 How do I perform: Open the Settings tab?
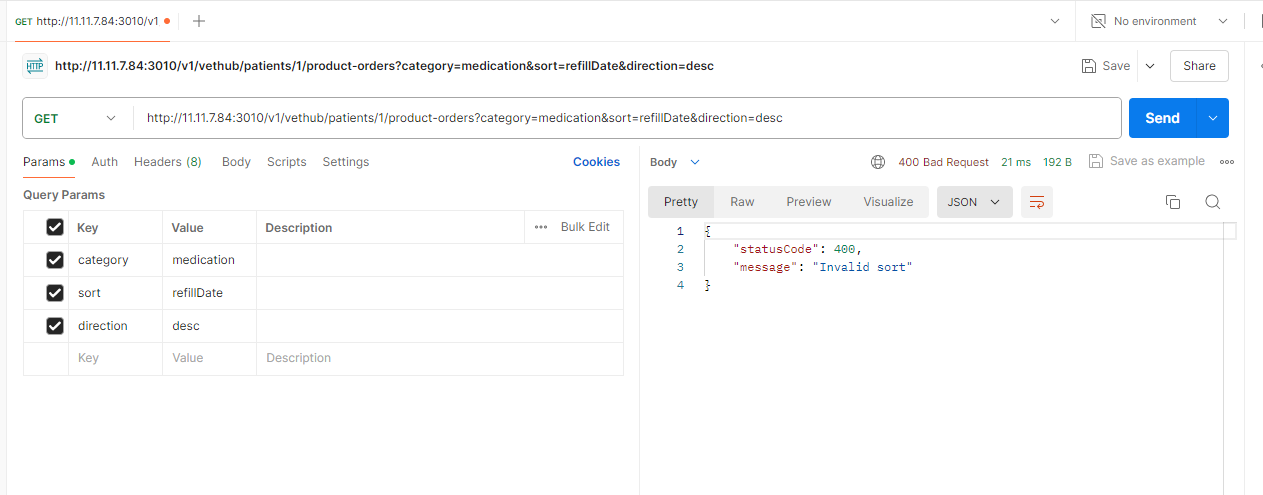346,162
